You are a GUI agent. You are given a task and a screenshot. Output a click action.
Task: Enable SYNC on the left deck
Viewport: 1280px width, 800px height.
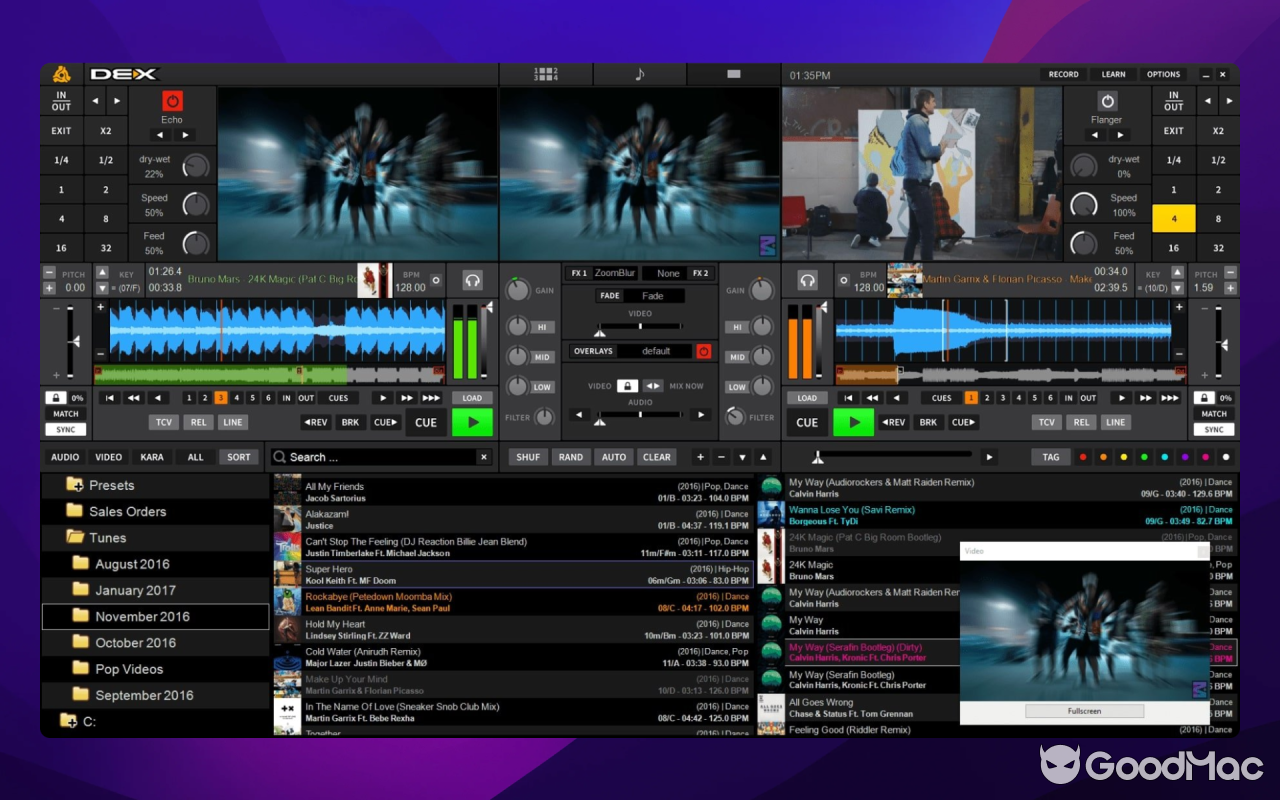pyautogui.click(x=65, y=430)
